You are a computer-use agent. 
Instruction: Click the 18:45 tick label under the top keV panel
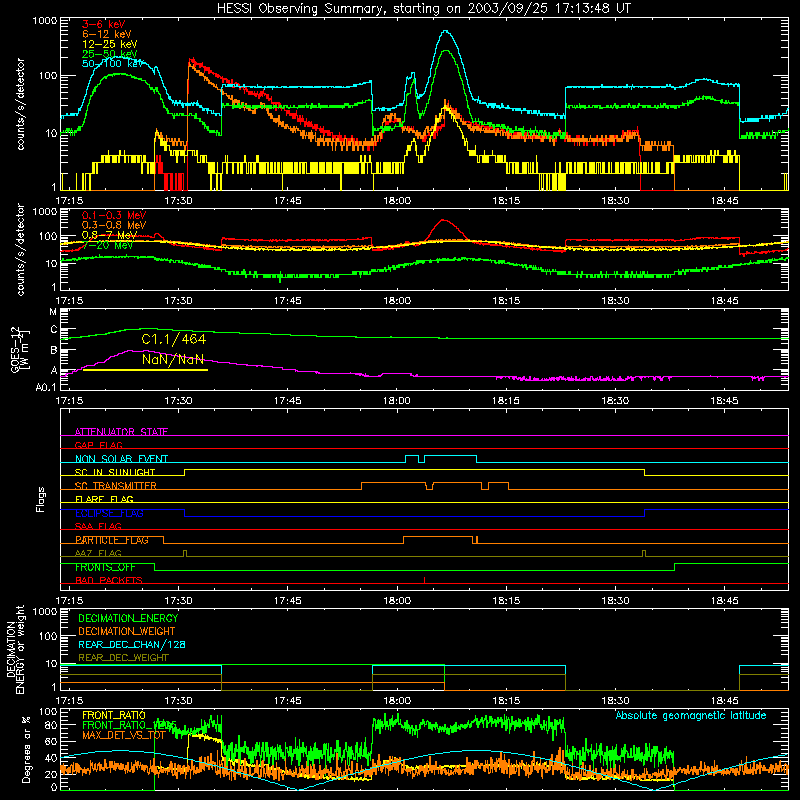[x=724, y=201]
